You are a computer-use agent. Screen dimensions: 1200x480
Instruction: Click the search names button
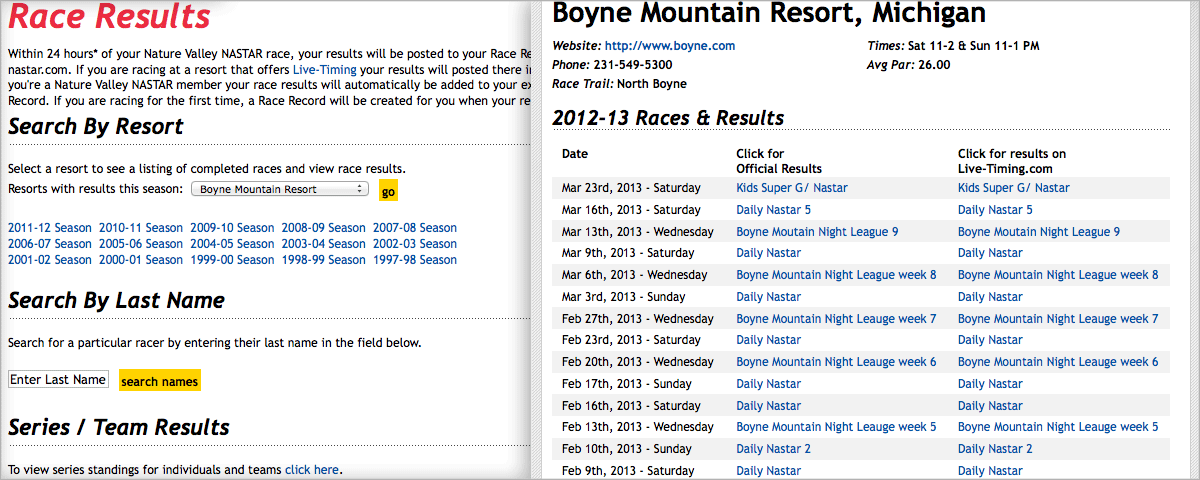[160, 381]
